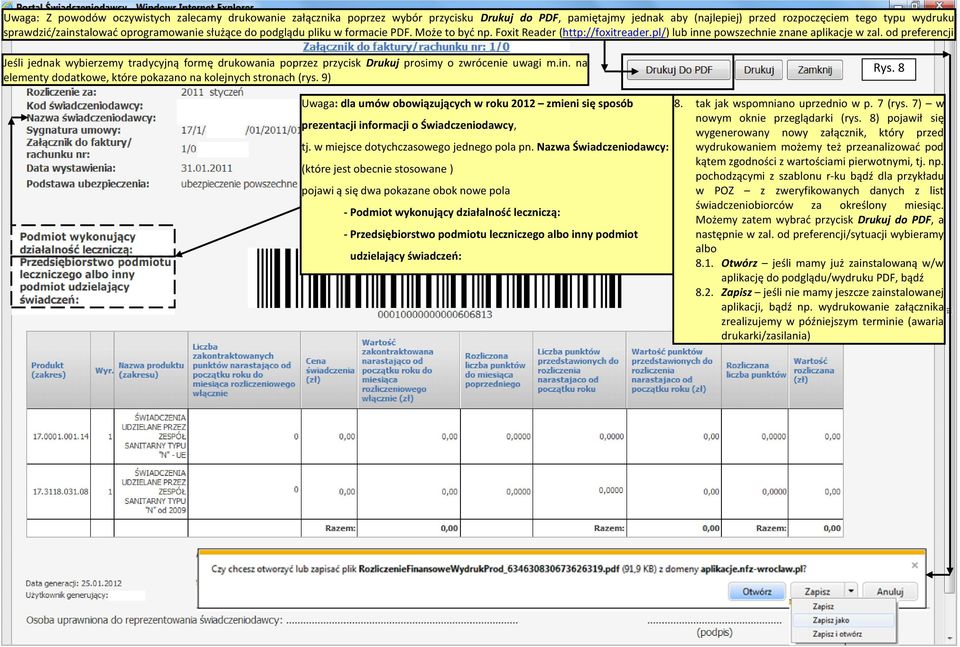Click the Cena świadczenia (zł) column header

point(329,370)
